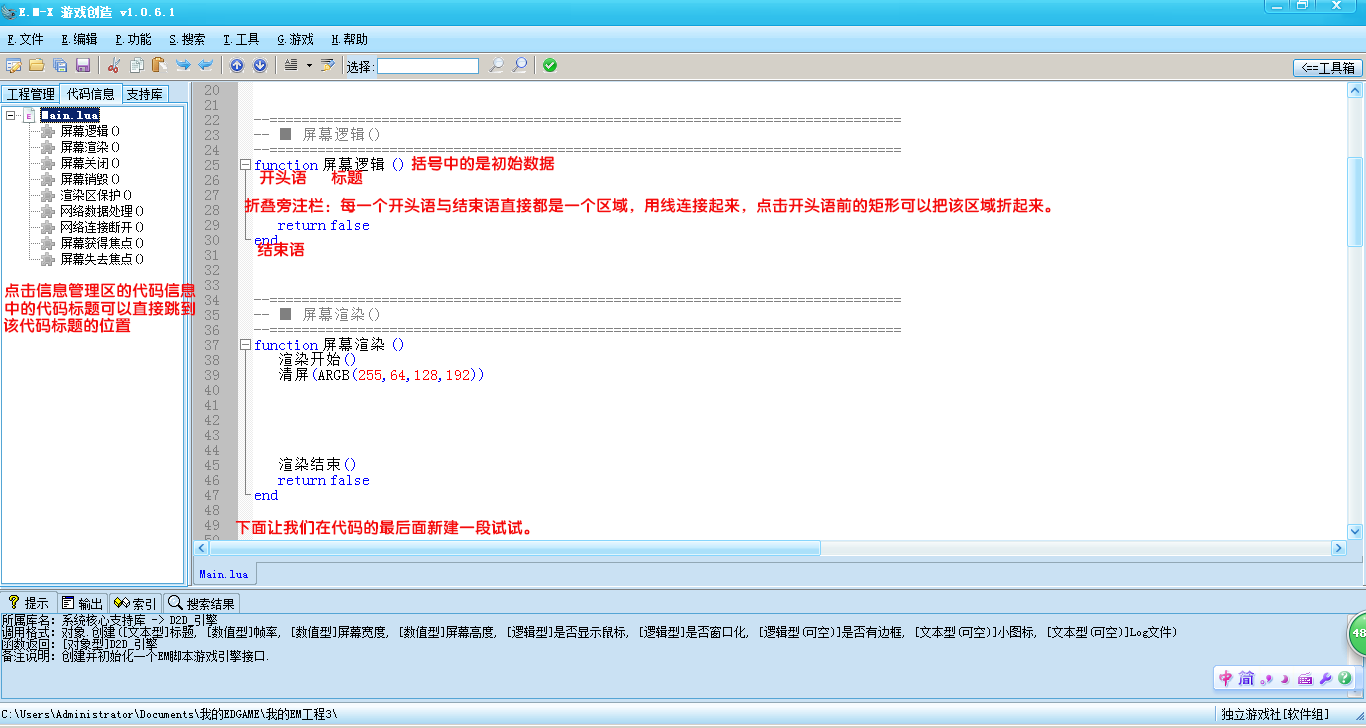Toggle the IME 中 language indicator
This screenshot has height=728, width=1366.
(1226, 678)
